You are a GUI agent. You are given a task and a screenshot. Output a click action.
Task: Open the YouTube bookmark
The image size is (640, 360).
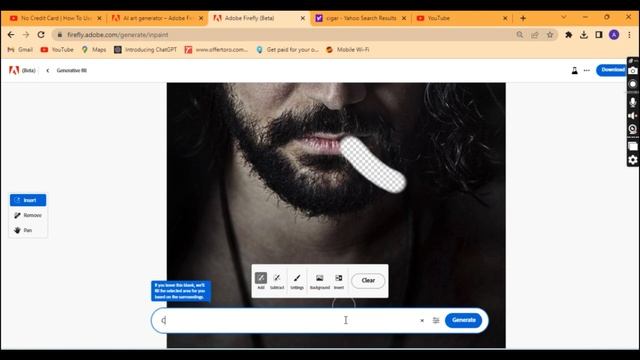click(x=57, y=50)
